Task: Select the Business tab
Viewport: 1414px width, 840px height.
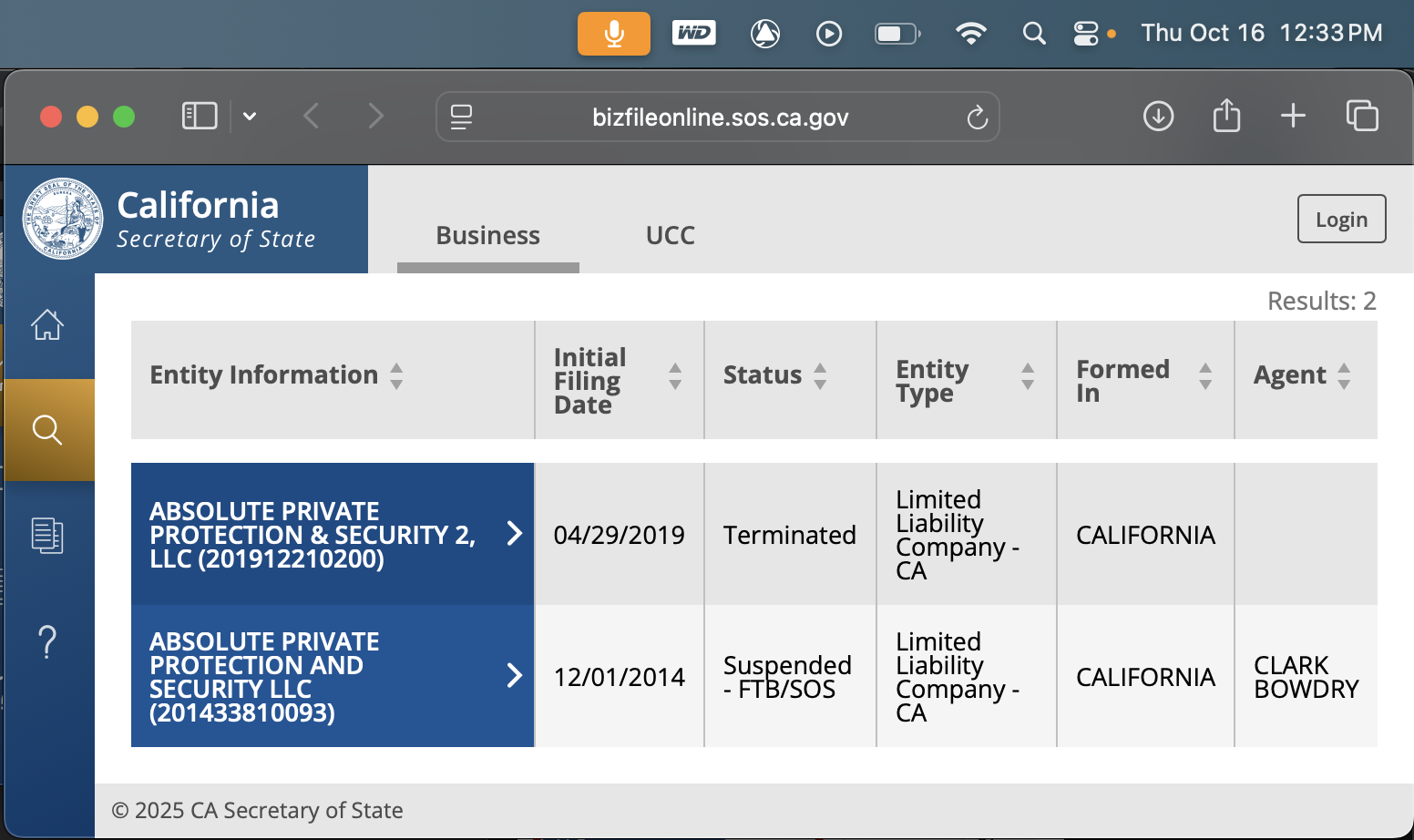Action: tap(487, 236)
